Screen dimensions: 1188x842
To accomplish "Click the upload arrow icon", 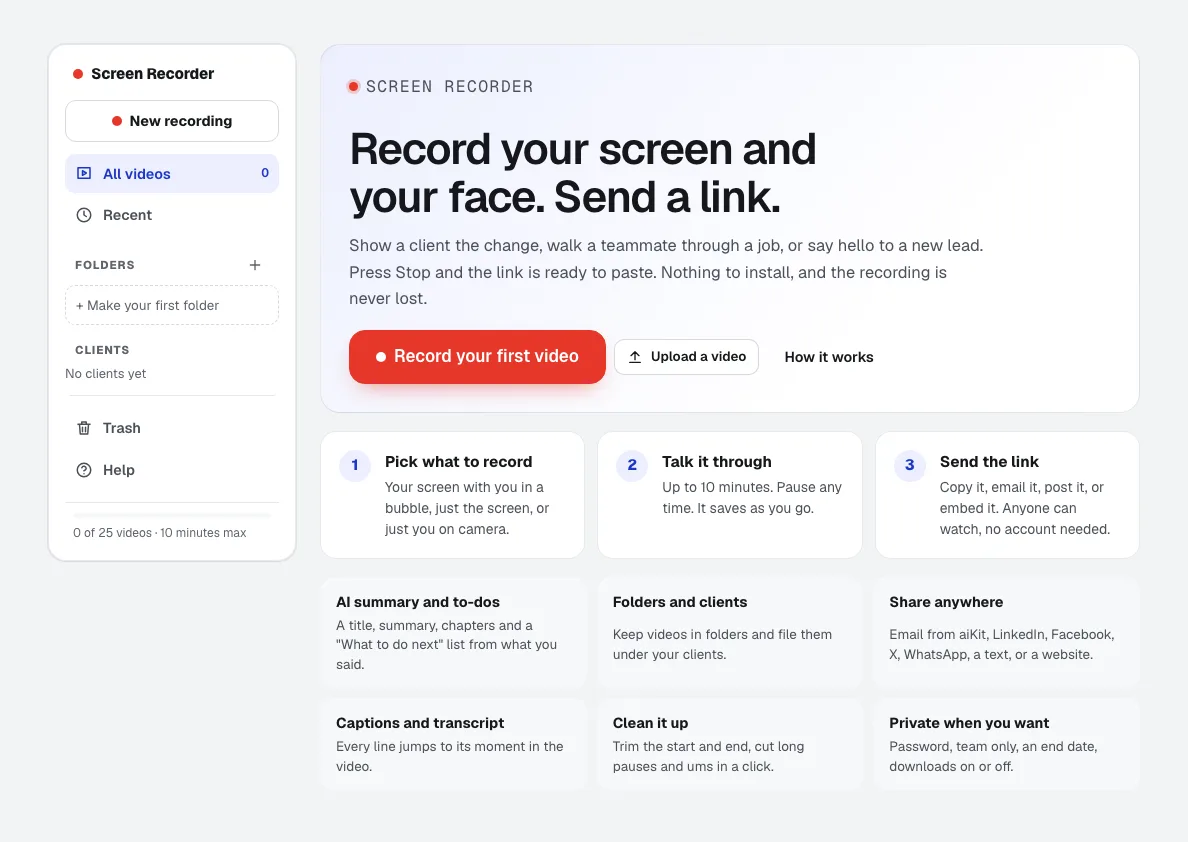I will pos(635,357).
